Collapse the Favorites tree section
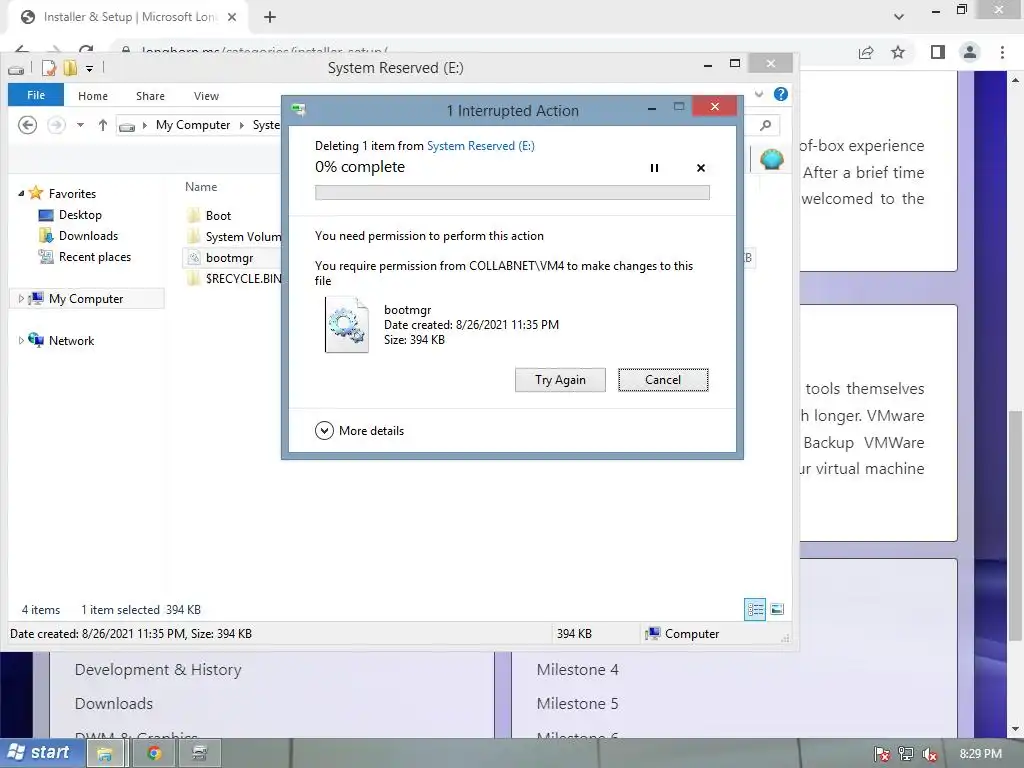 [x=21, y=193]
